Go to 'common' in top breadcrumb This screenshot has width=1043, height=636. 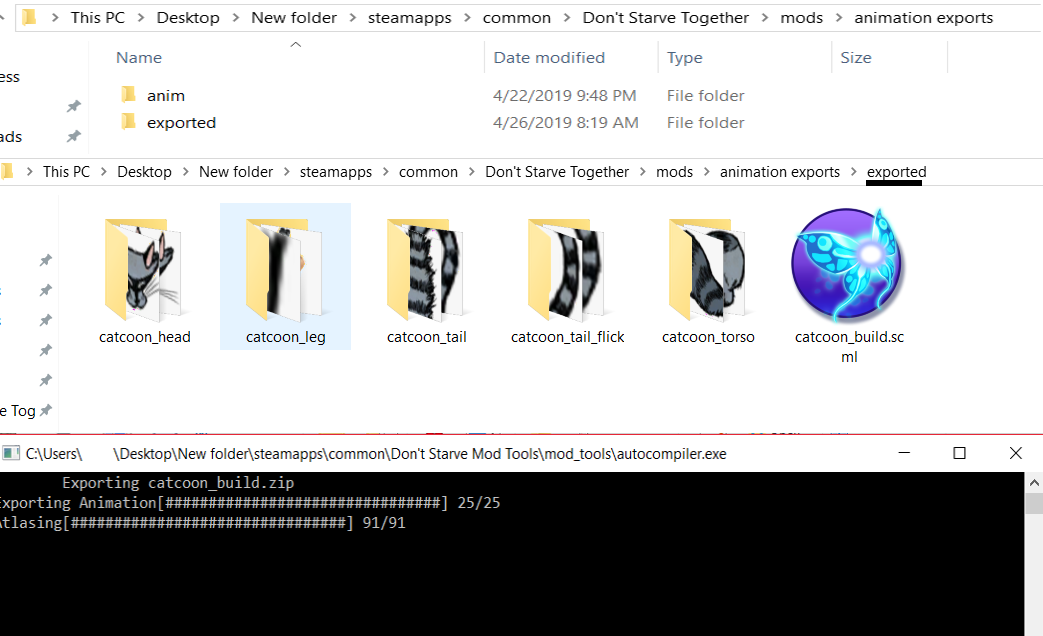(516, 18)
